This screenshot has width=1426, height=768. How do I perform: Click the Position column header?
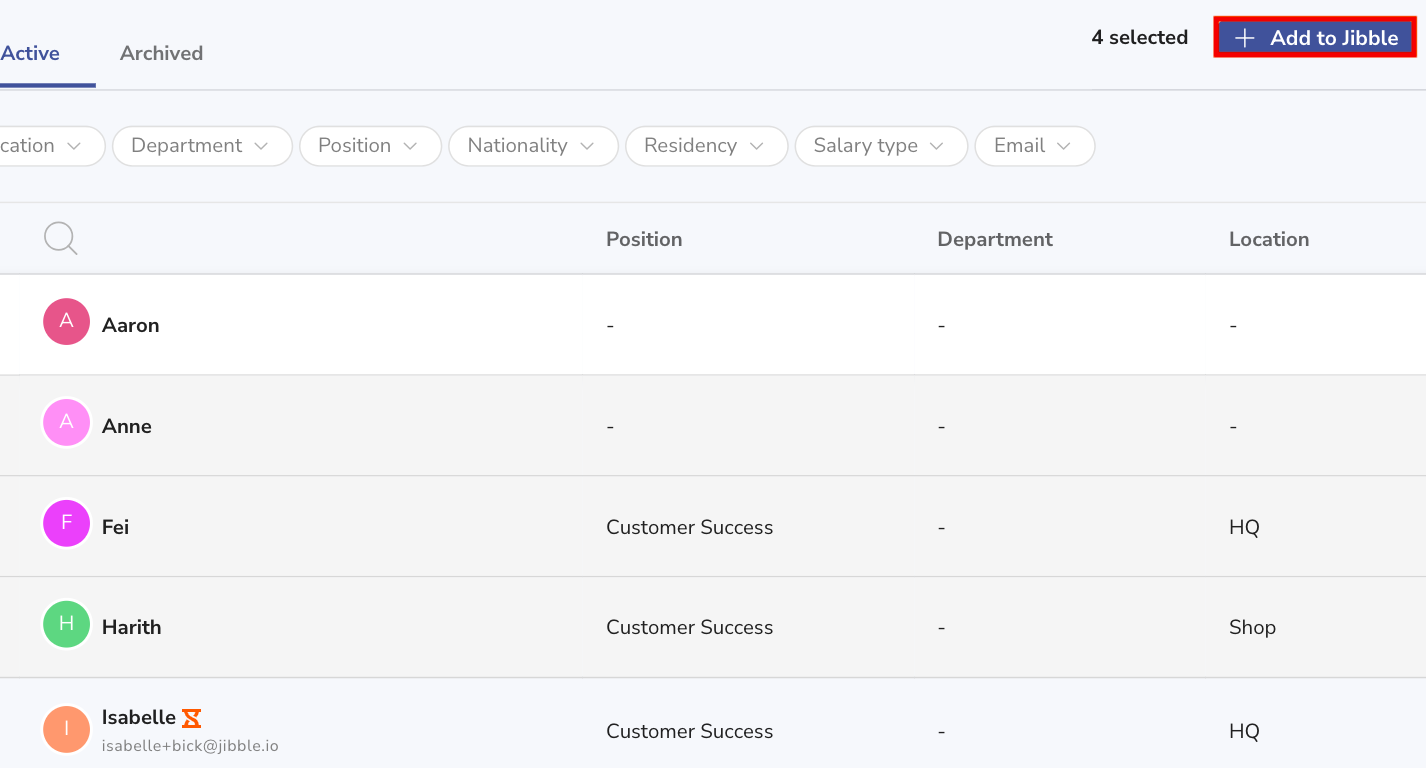(644, 239)
